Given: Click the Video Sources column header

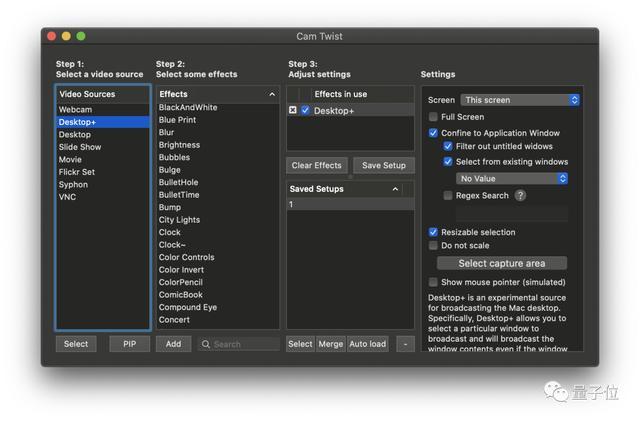Looking at the screenshot, I should (103, 94).
